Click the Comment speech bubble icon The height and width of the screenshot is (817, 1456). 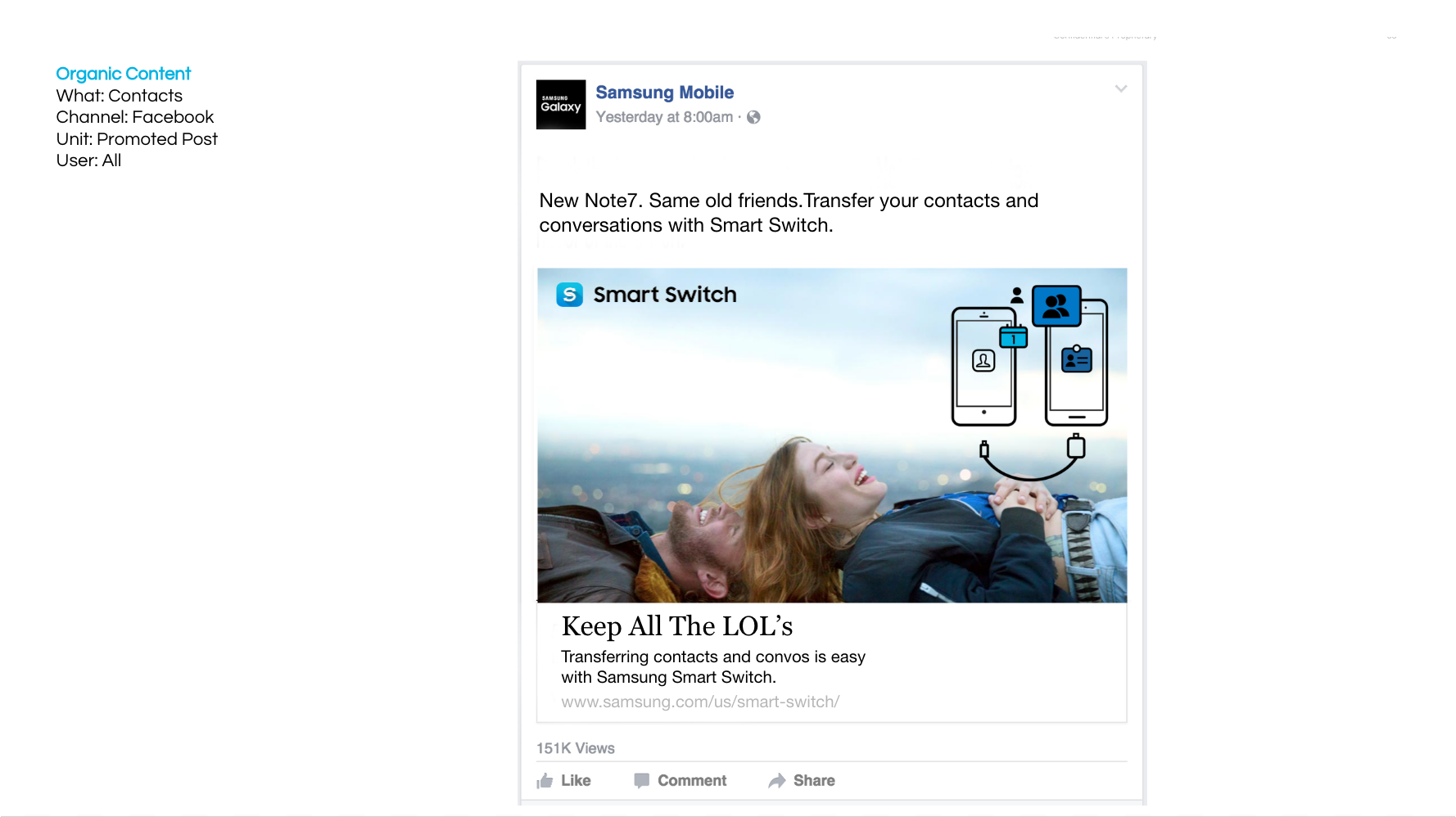pos(643,780)
